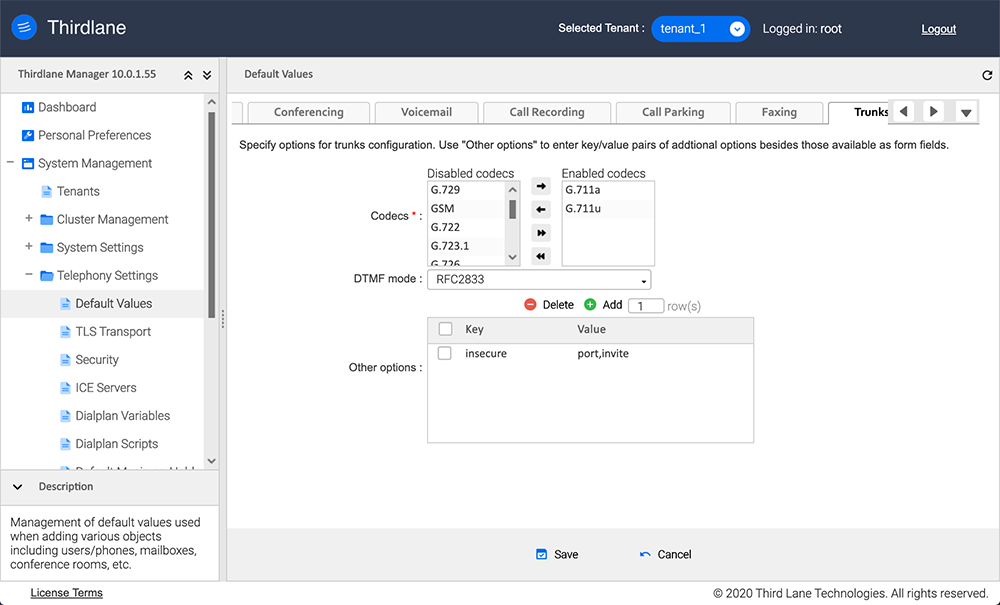Open the License Terms link
1000x605 pixels.
click(x=66, y=593)
